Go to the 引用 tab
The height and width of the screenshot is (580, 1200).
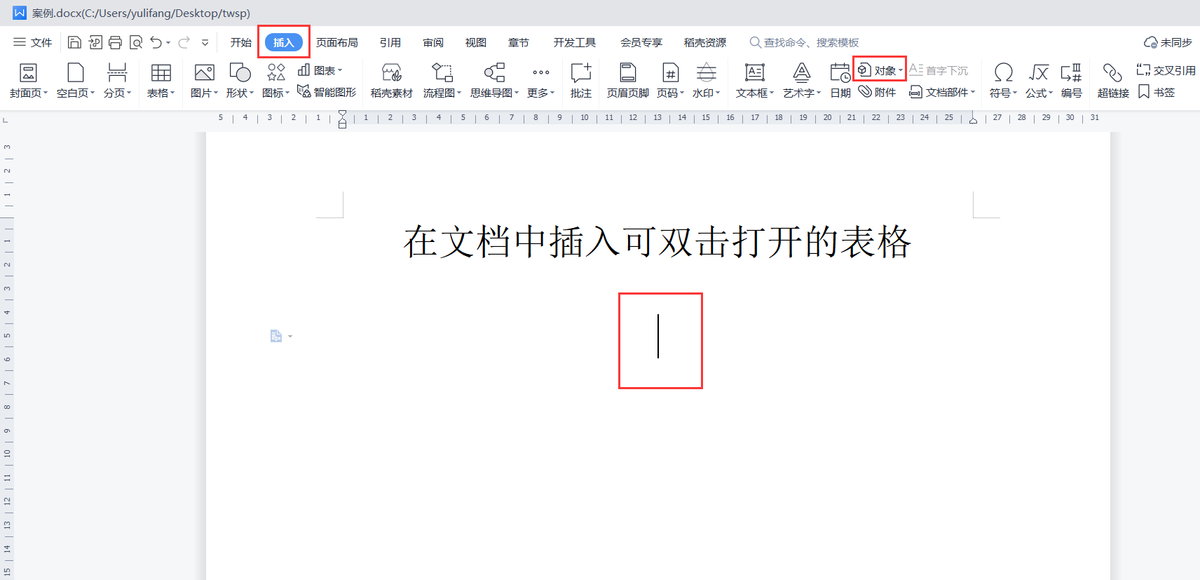click(x=390, y=42)
